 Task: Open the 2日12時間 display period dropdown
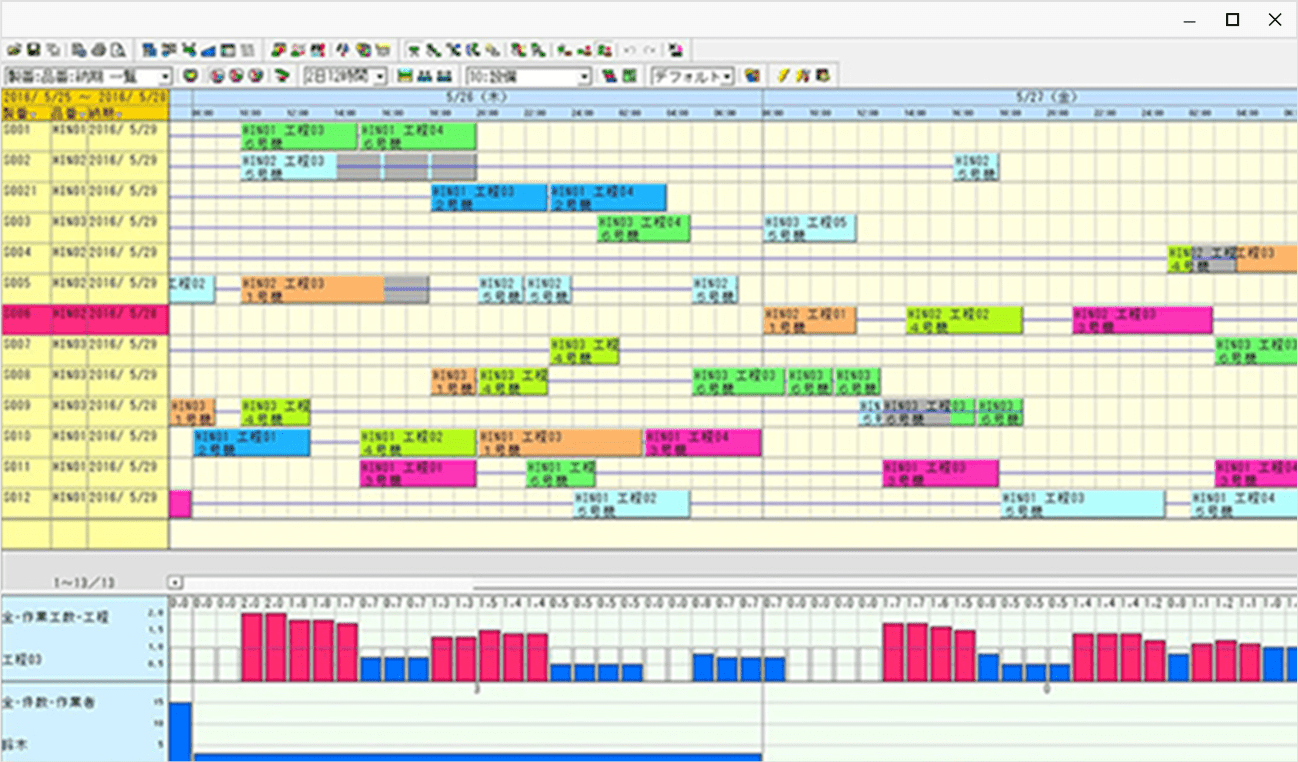click(x=380, y=77)
